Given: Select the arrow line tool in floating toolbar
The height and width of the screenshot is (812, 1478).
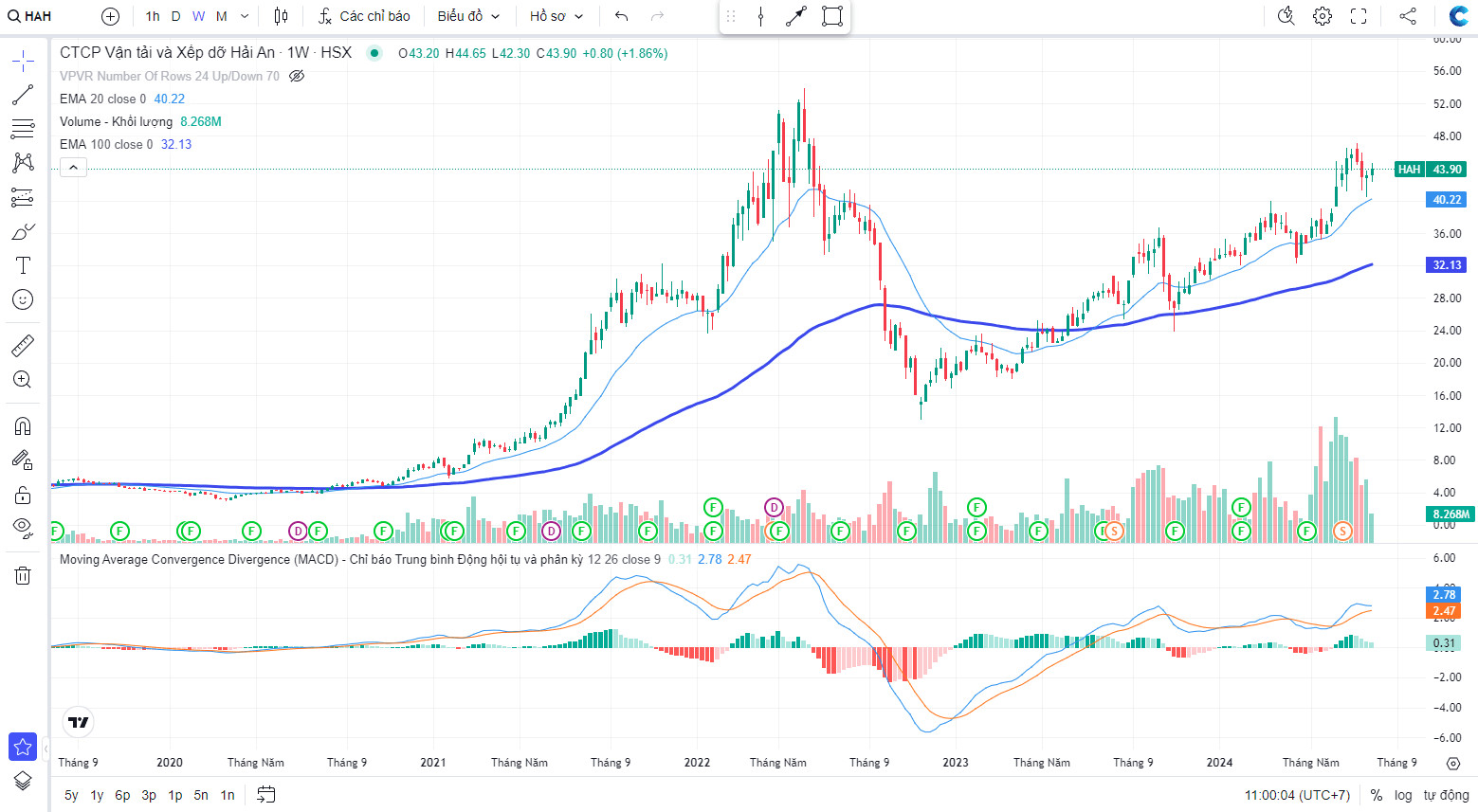Looking at the screenshot, I should [x=796, y=16].
